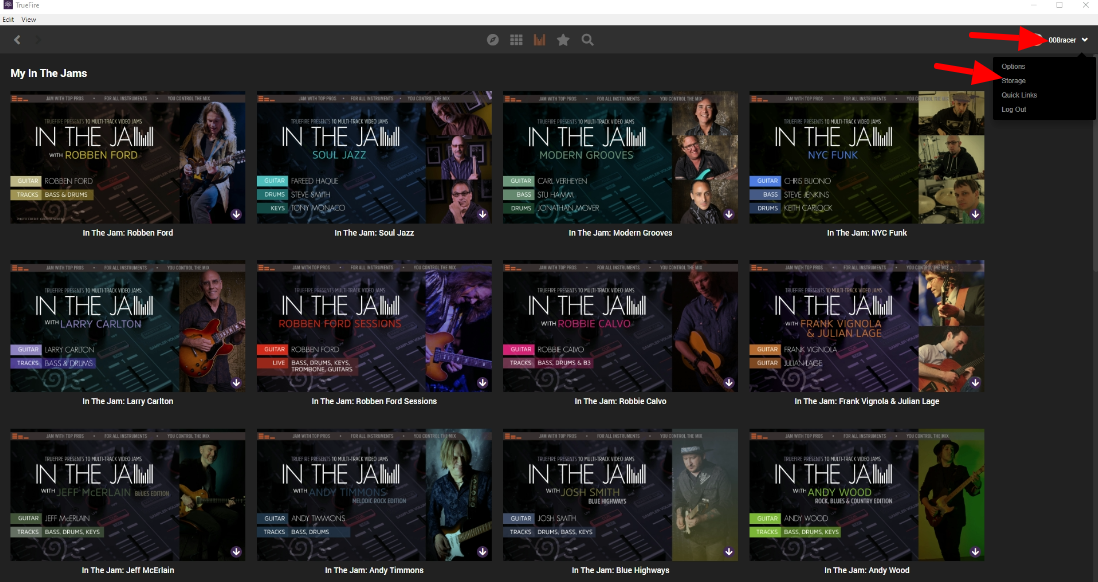Click the 'In The Jam: Blue Highways' title
This screenshot has height=582, width=1098.
click(x=620, y=570)
